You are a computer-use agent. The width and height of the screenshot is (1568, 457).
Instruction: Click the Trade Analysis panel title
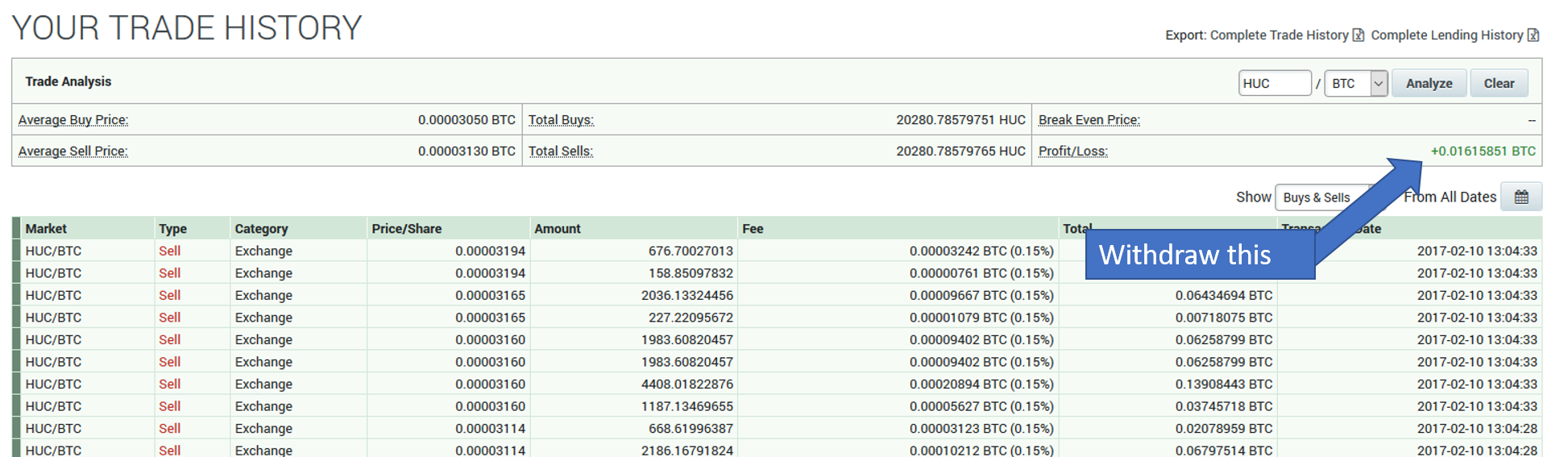68,81
